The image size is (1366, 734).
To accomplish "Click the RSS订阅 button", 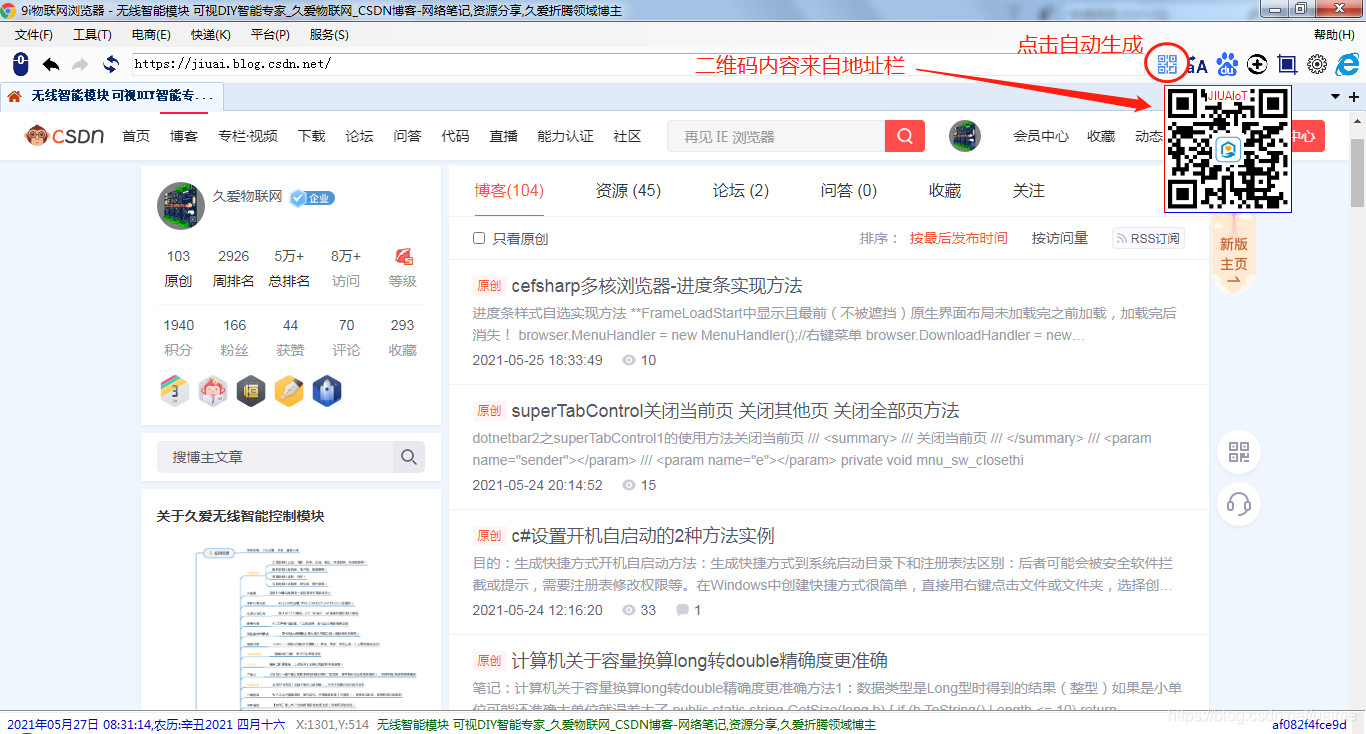I will (1148, 238).
